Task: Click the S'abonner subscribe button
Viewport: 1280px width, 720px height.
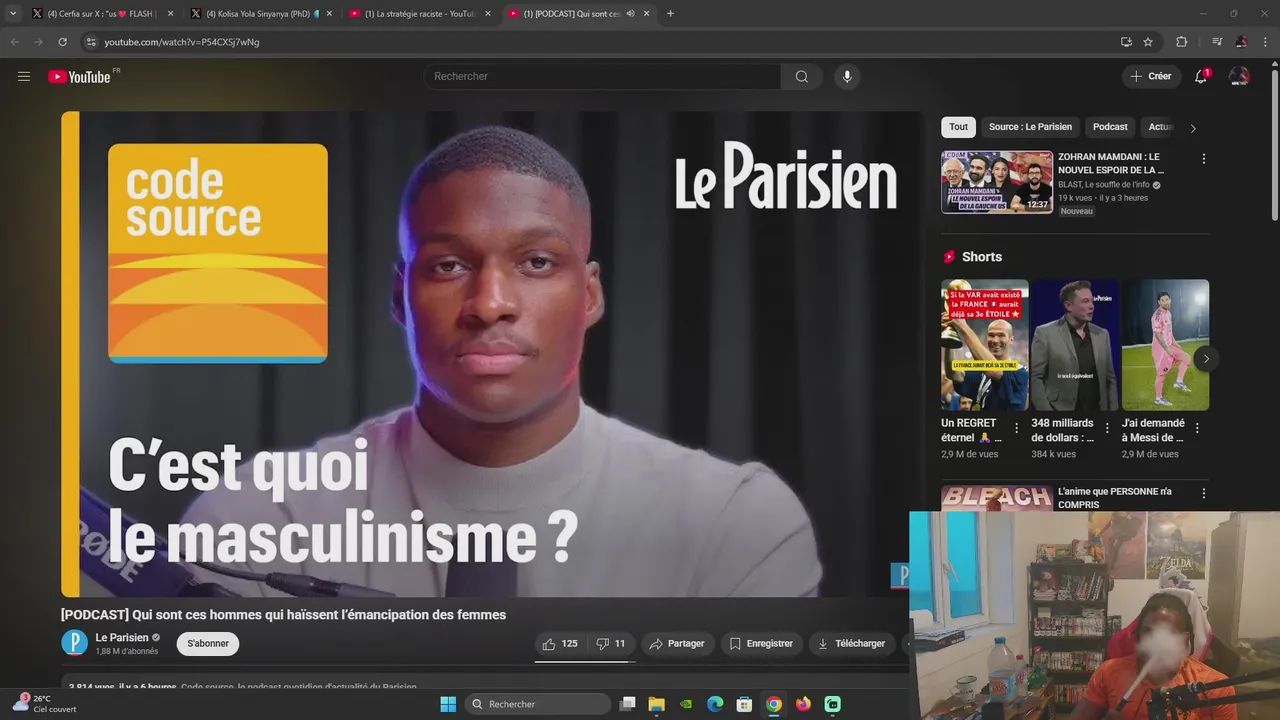Action: coord(208,644)
